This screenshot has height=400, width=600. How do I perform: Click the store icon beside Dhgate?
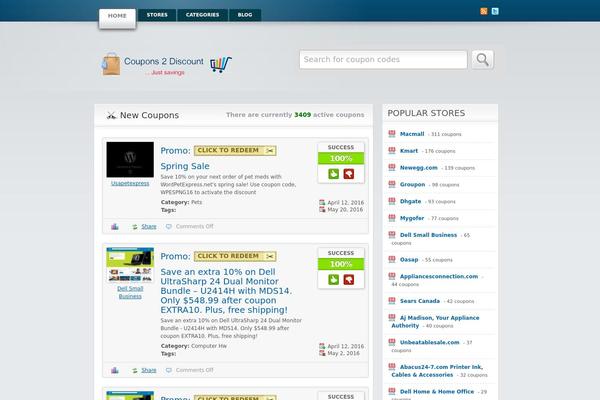tap(392, 201)
